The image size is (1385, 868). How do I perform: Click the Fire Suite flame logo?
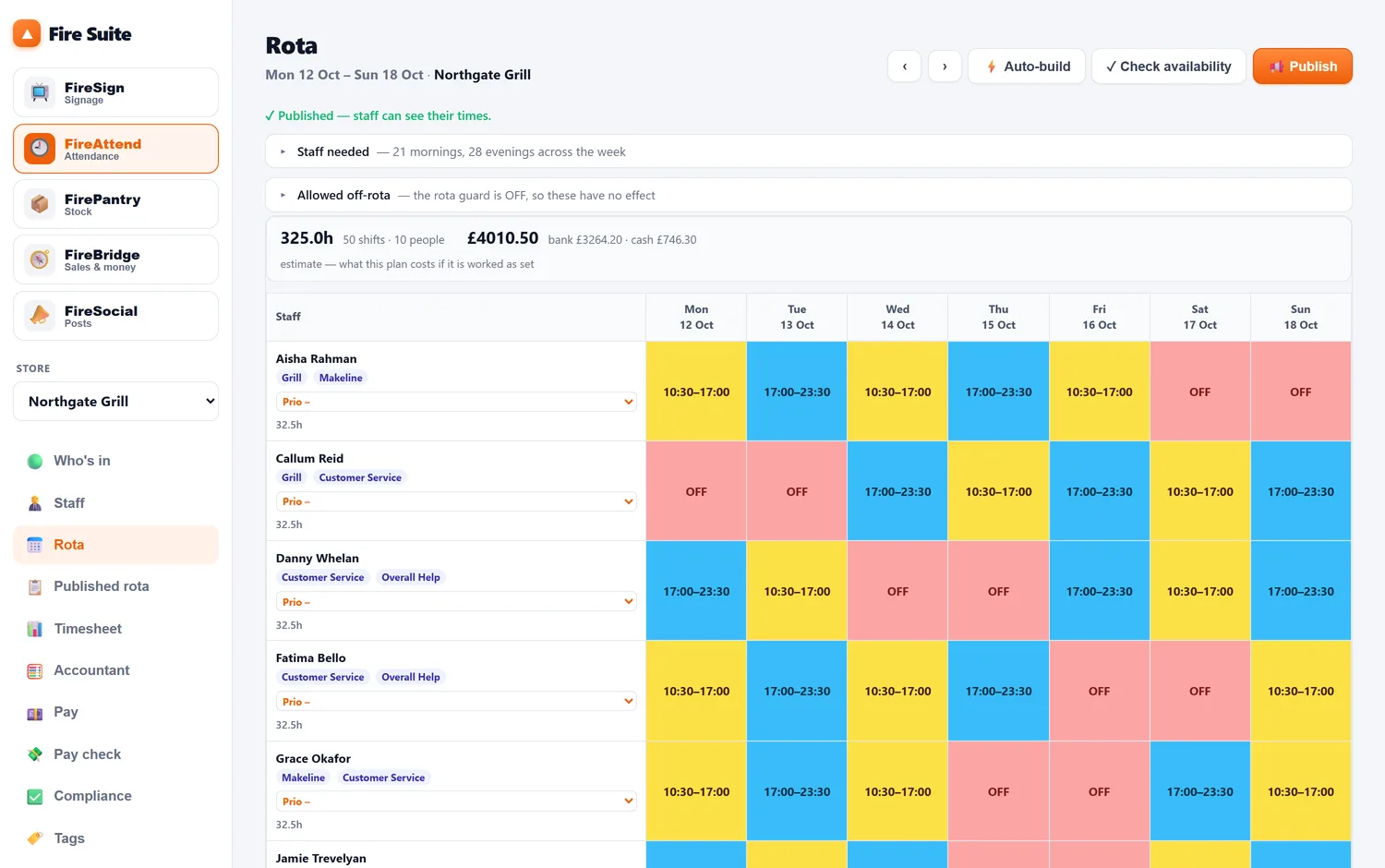click(x=27, y=34)
